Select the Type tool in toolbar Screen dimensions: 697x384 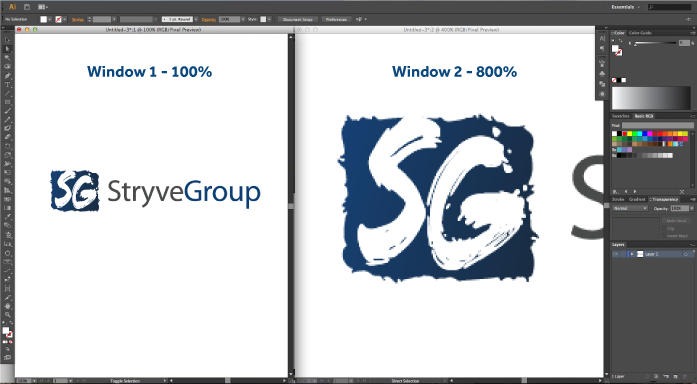[8, 84]
